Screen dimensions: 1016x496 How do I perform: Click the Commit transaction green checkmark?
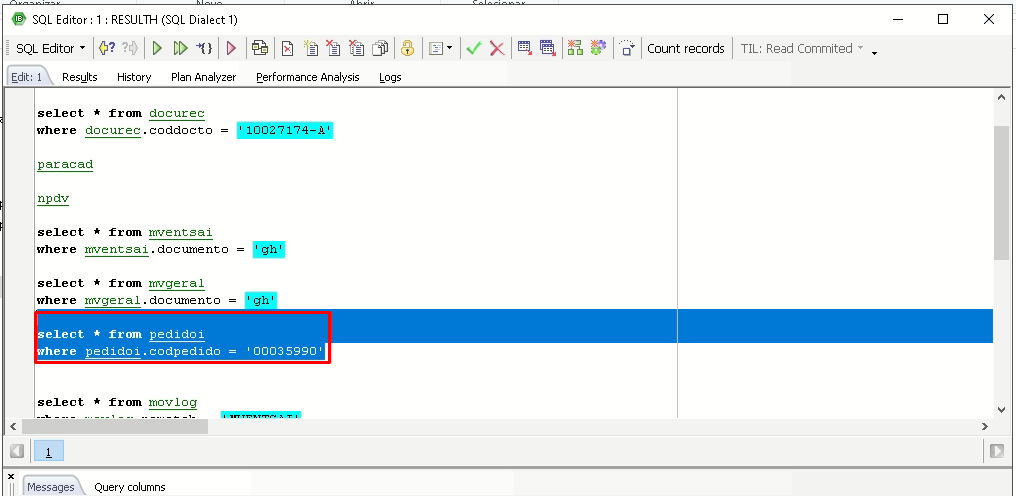(474, 48)
